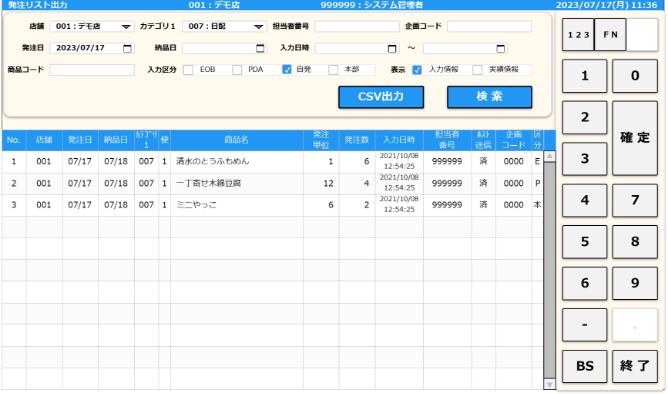Tap keypad digit 3
Viewport: 668px width, 394px height.
[584, 159]
